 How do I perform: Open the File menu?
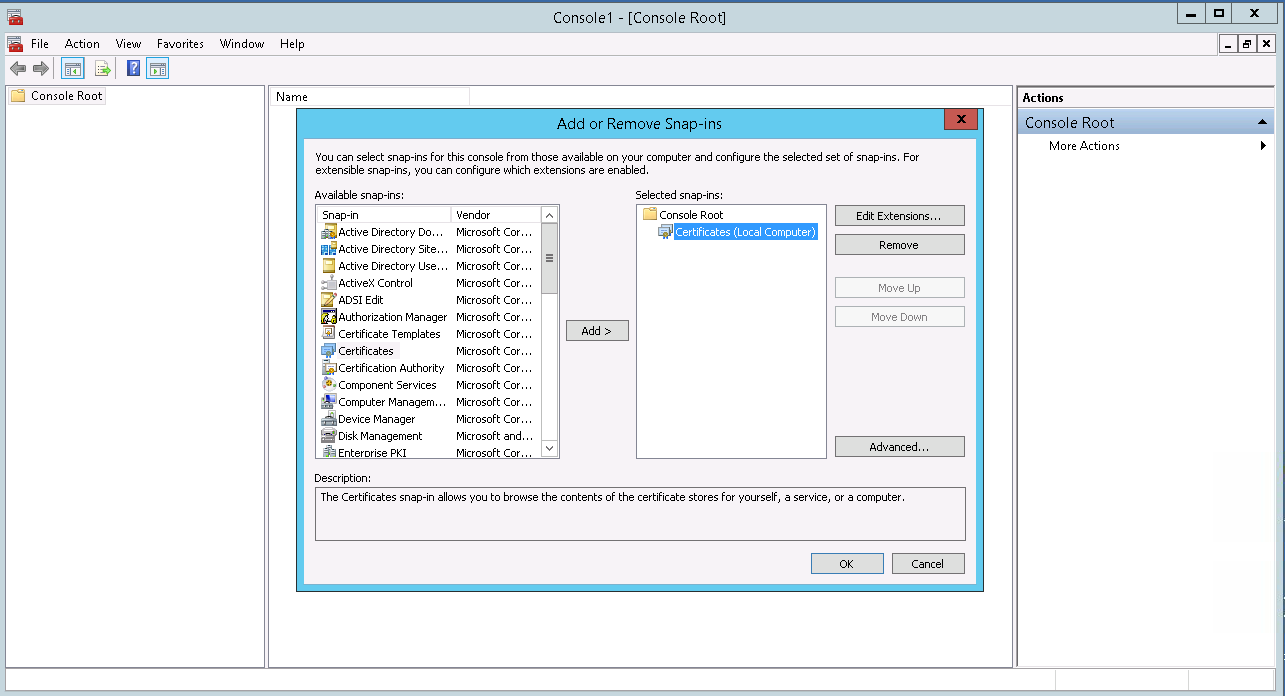click(x=40, y=44)
